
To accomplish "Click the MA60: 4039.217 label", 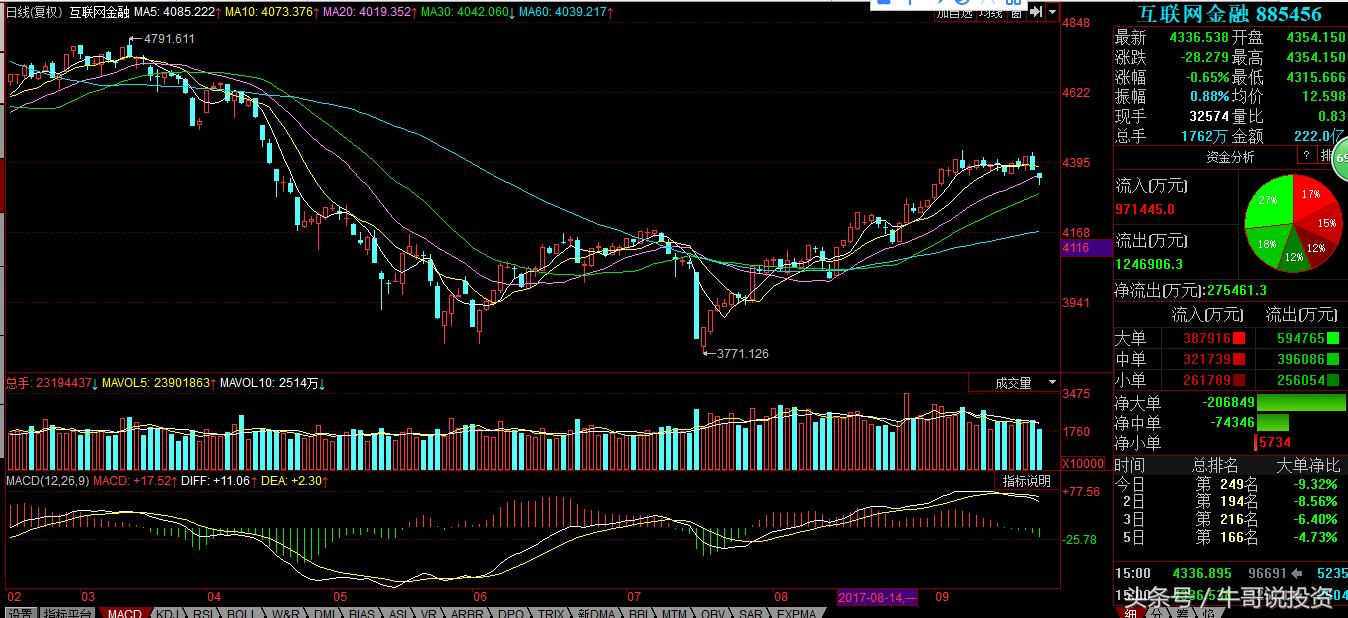I will pyautogui.click(x=565, y=12).
